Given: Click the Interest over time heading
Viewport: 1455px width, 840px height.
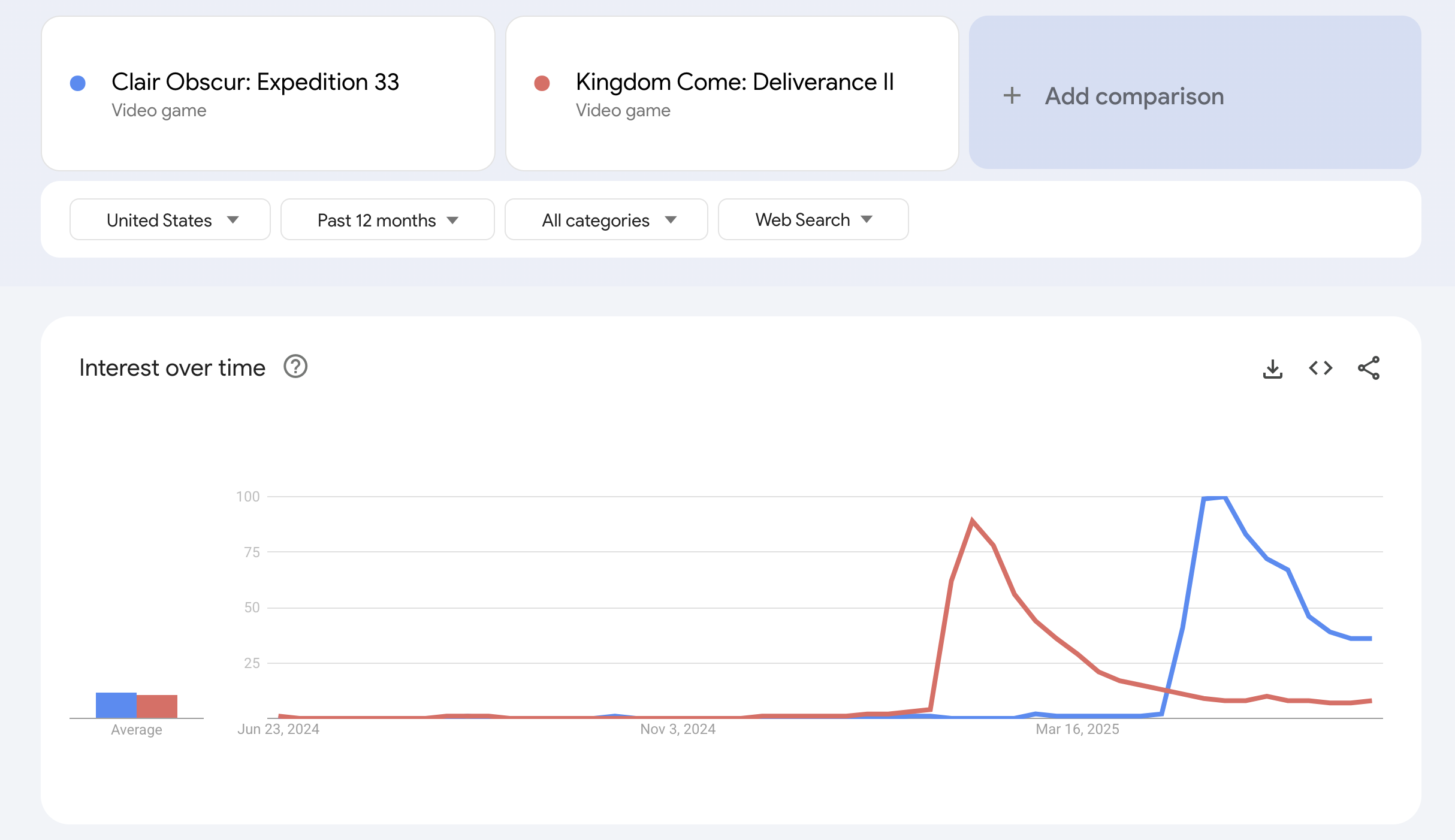Looking at the screenshot, I should 172,367.
